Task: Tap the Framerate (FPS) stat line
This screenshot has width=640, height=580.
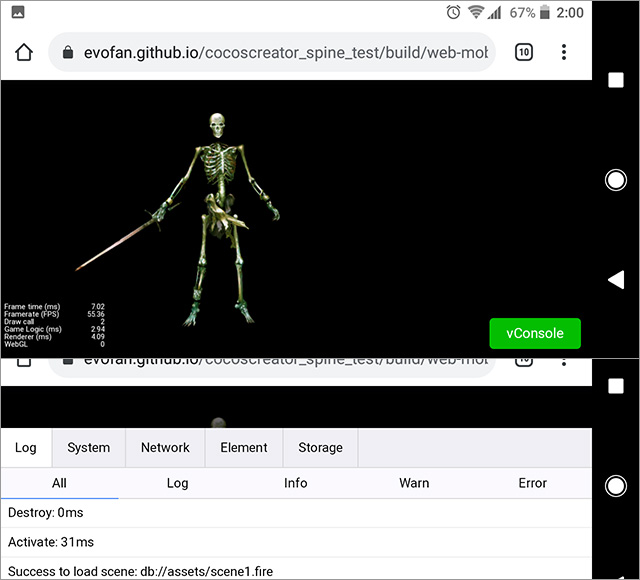Action: 54,314
